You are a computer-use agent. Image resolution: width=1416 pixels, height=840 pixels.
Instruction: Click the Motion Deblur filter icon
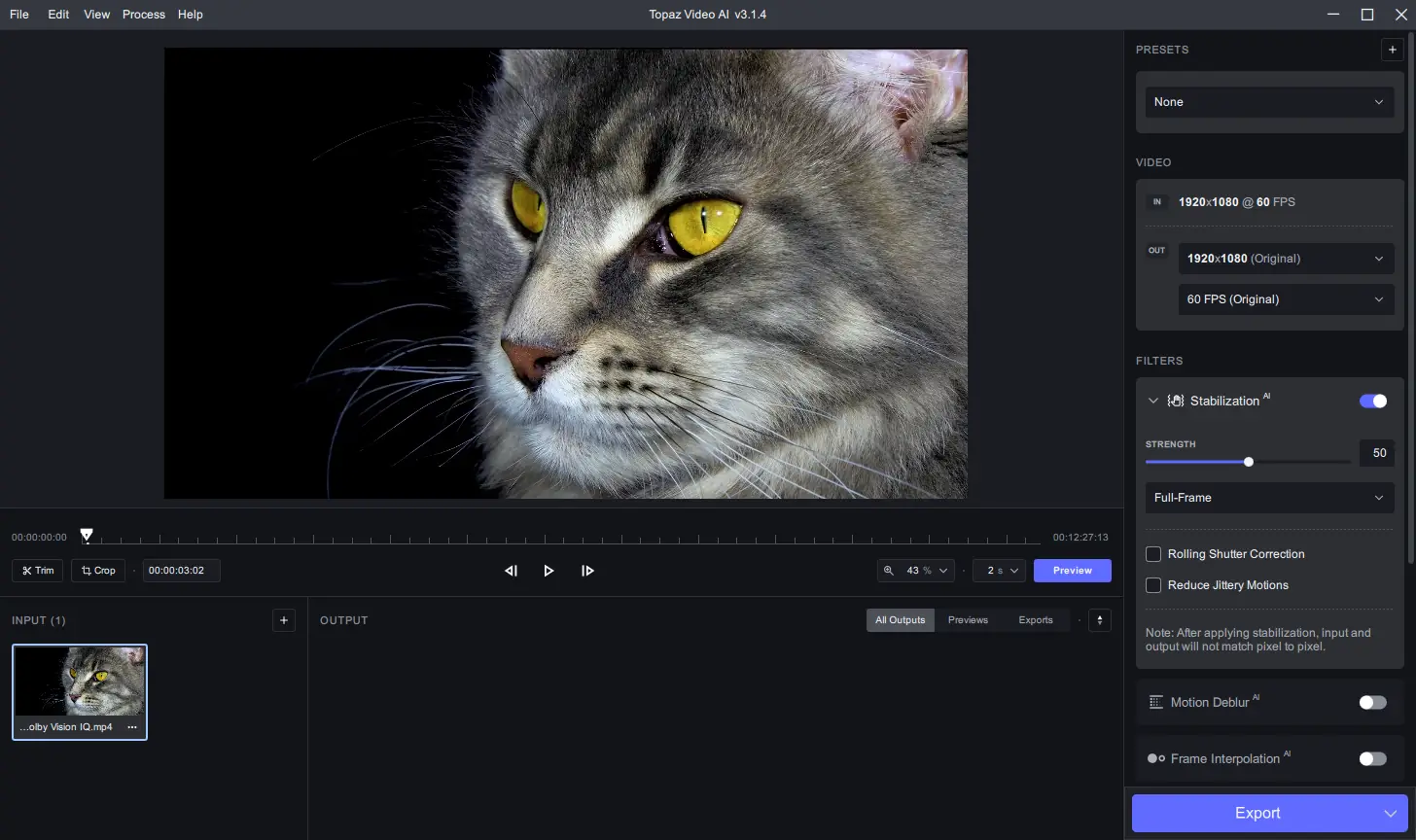pos(1156,702)
